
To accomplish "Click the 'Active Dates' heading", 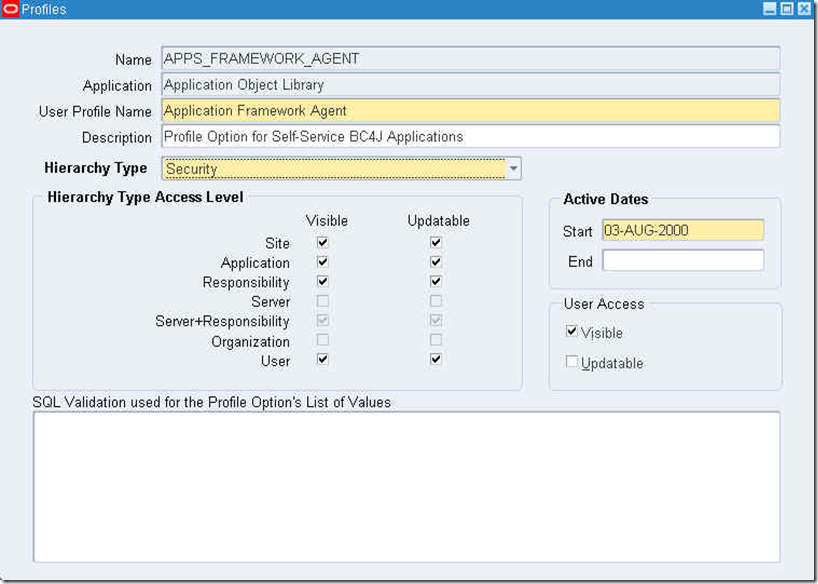I will pos(606,199).
